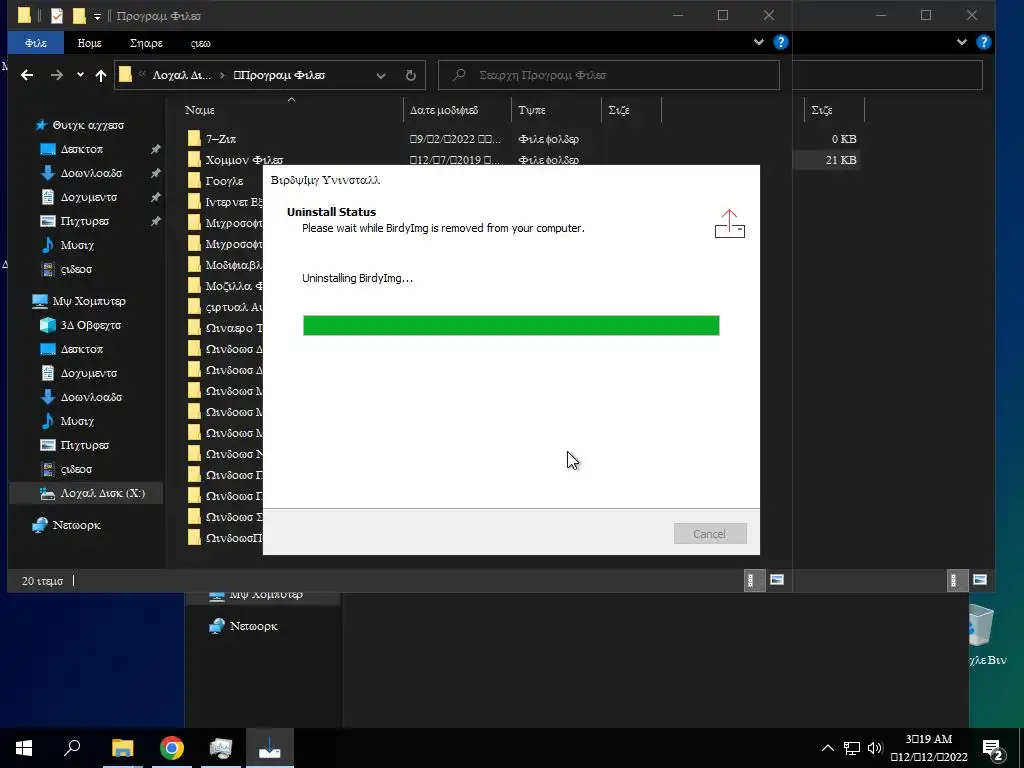Click New folder icon in title bar

[79, 15]
